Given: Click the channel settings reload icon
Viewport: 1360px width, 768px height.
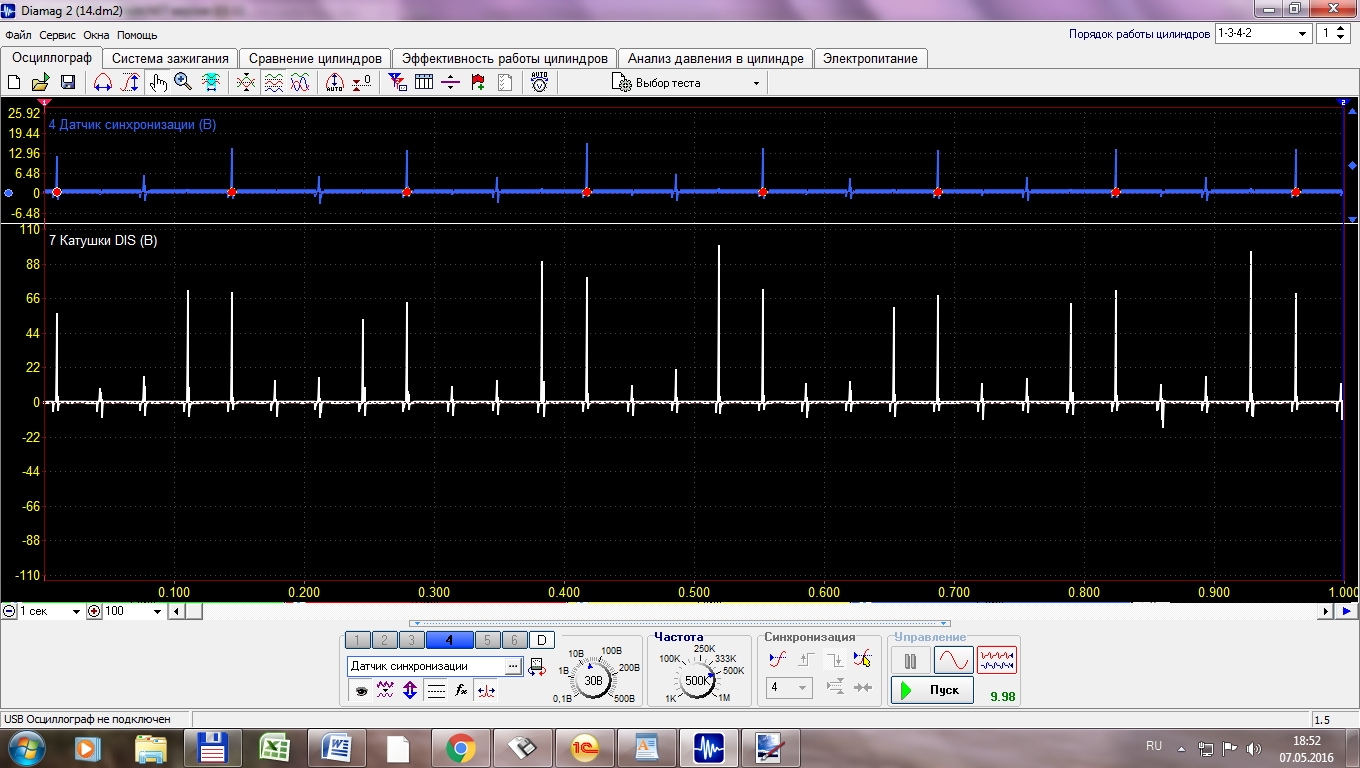Looking at the screenshot, I should click(537, 665).
